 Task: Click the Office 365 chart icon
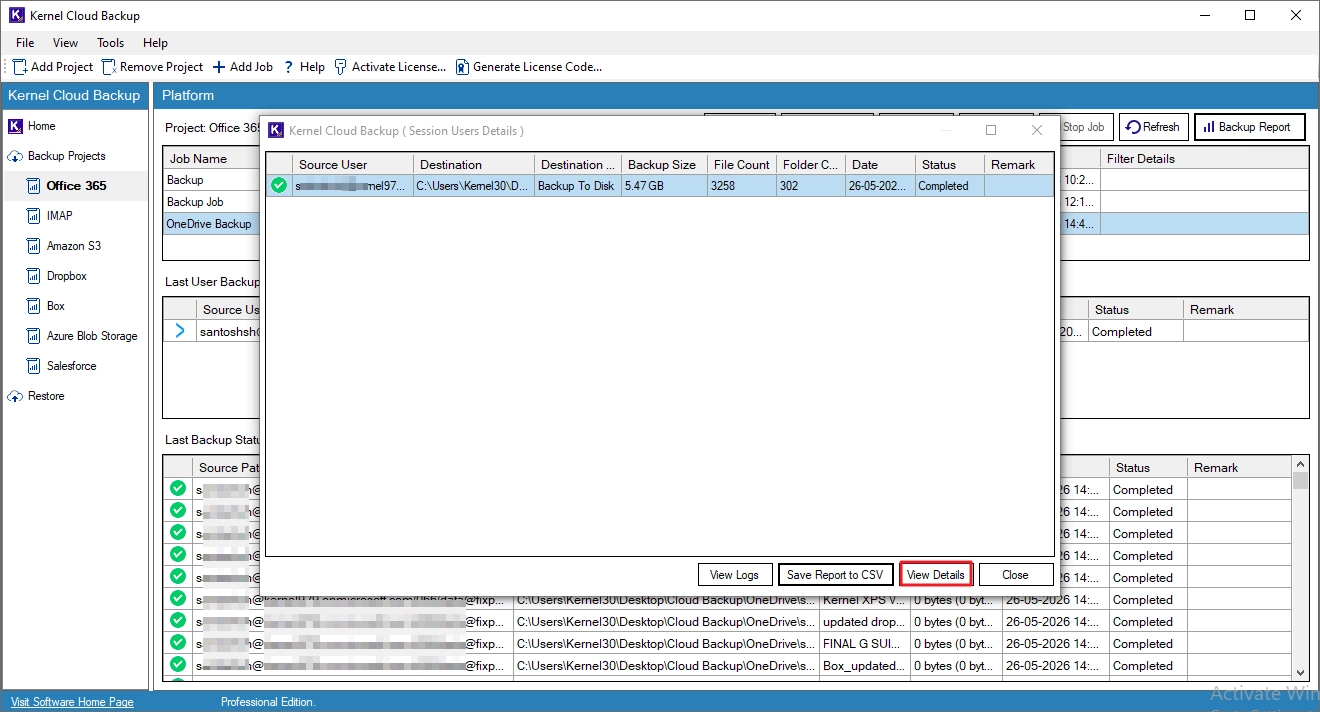click(33, 186)
